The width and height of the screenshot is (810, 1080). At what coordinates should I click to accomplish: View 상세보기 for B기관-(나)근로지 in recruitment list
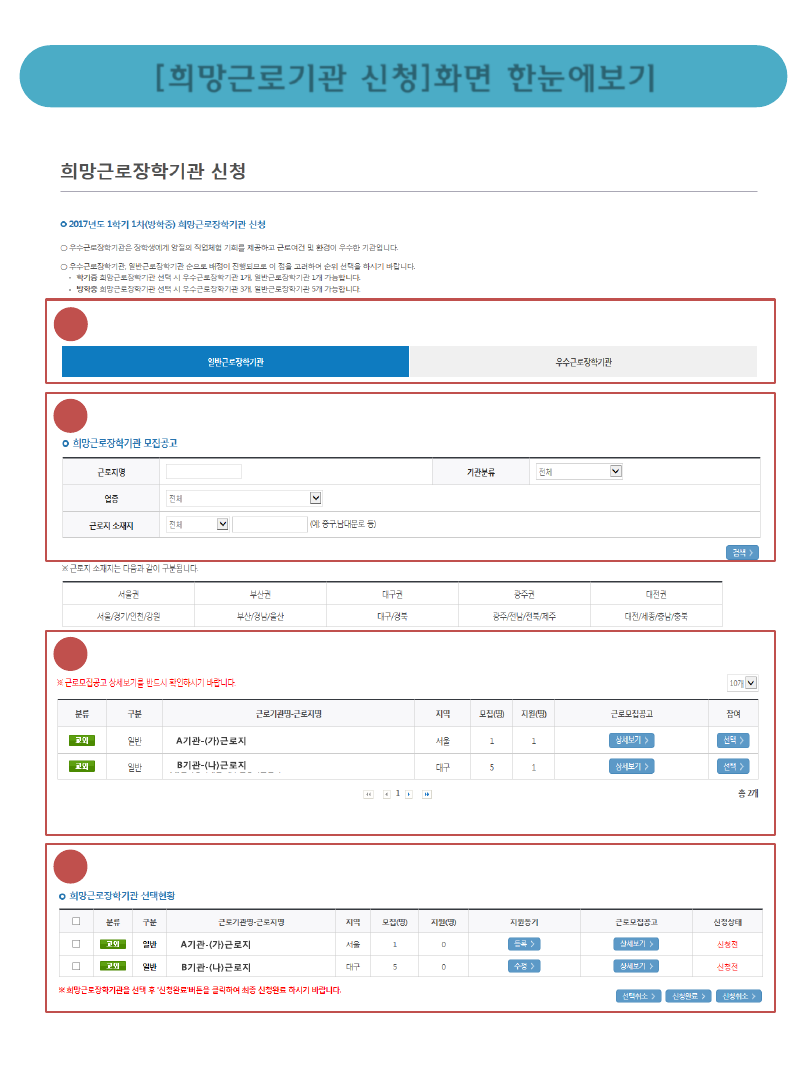[631, 766]
